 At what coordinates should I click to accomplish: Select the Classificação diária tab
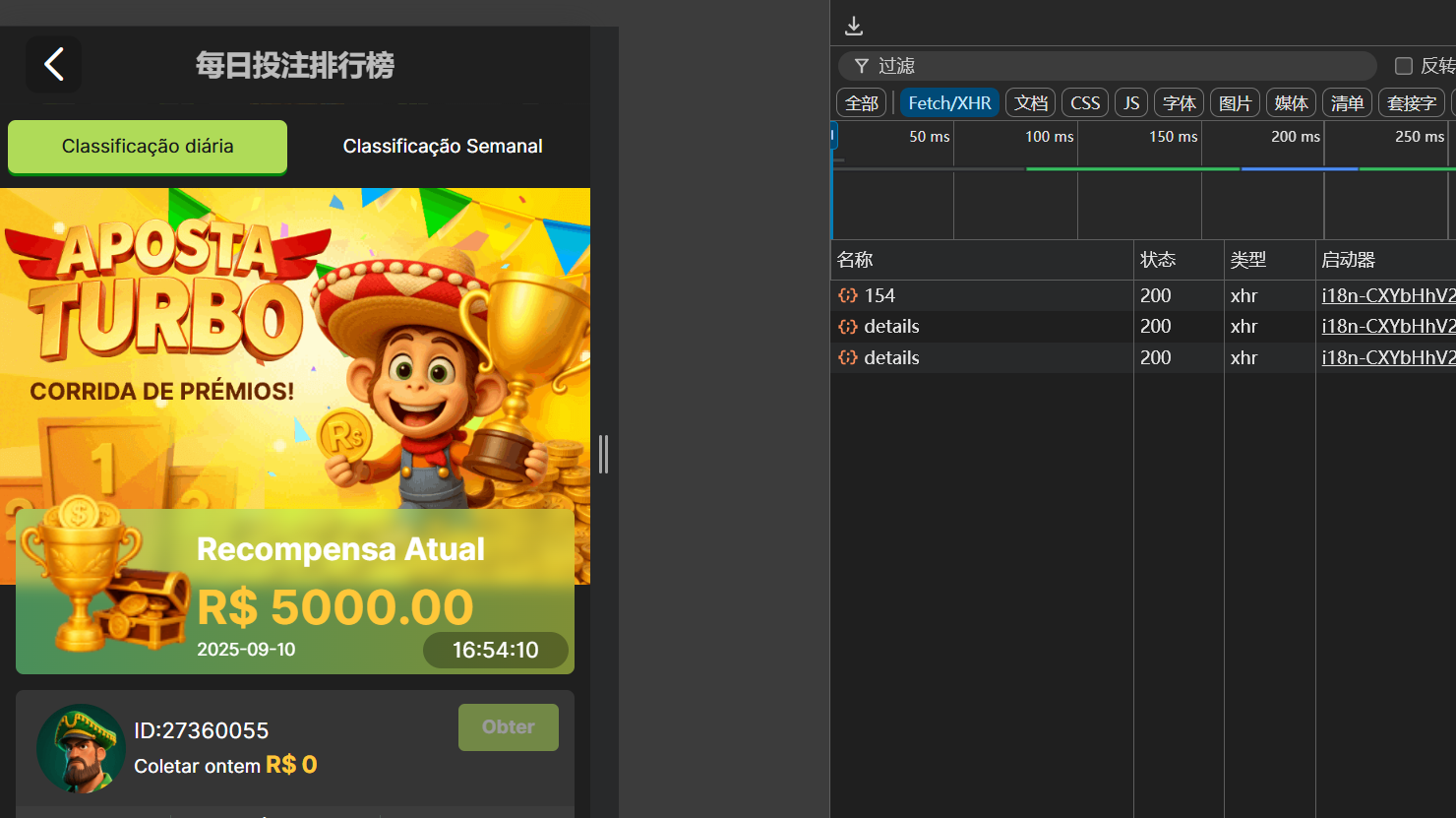148,146
